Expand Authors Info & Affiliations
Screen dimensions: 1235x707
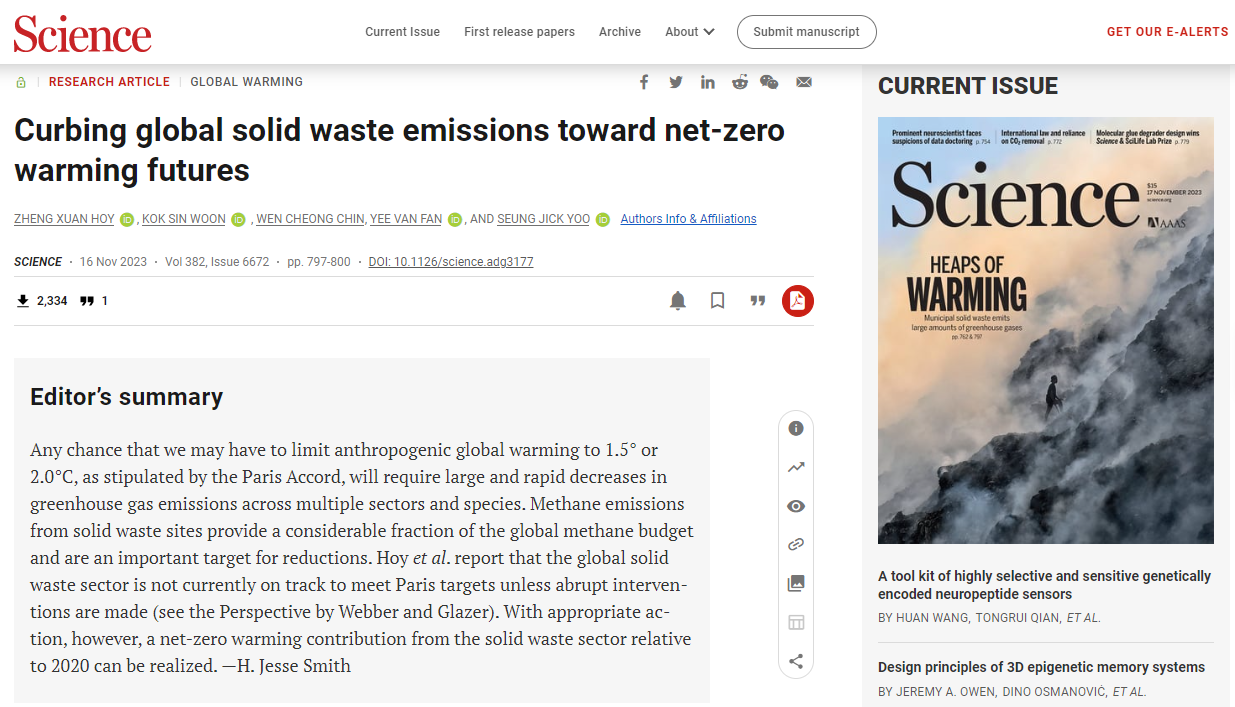(x=688, y=219)
